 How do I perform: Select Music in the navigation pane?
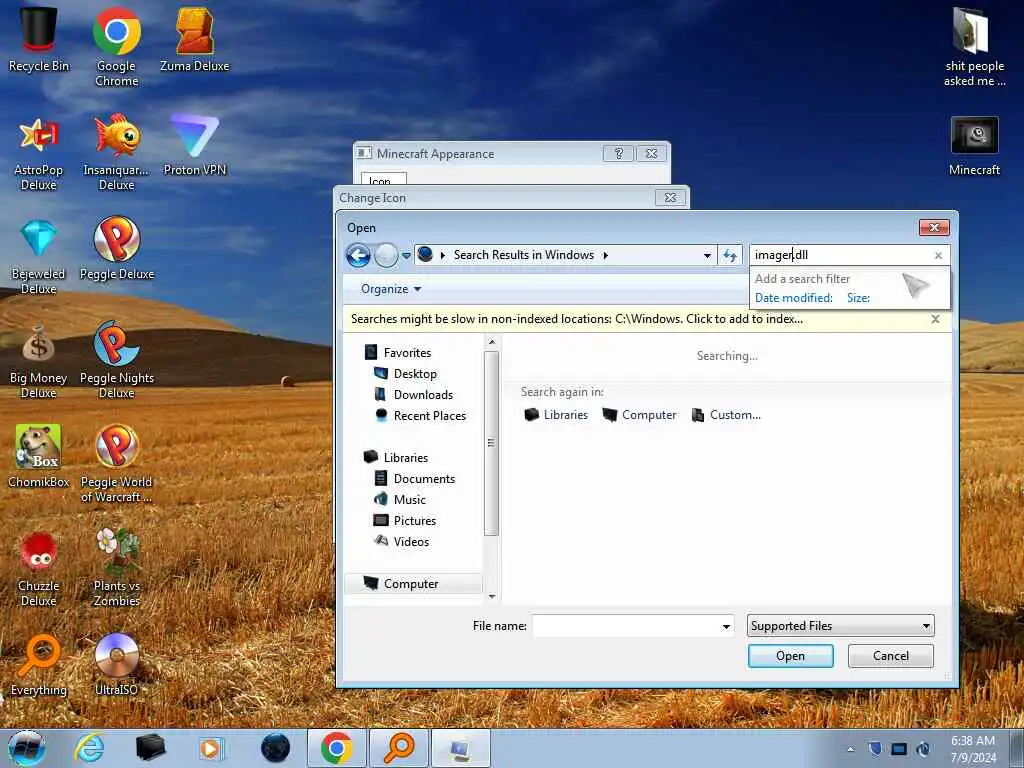tap(400, 500)
